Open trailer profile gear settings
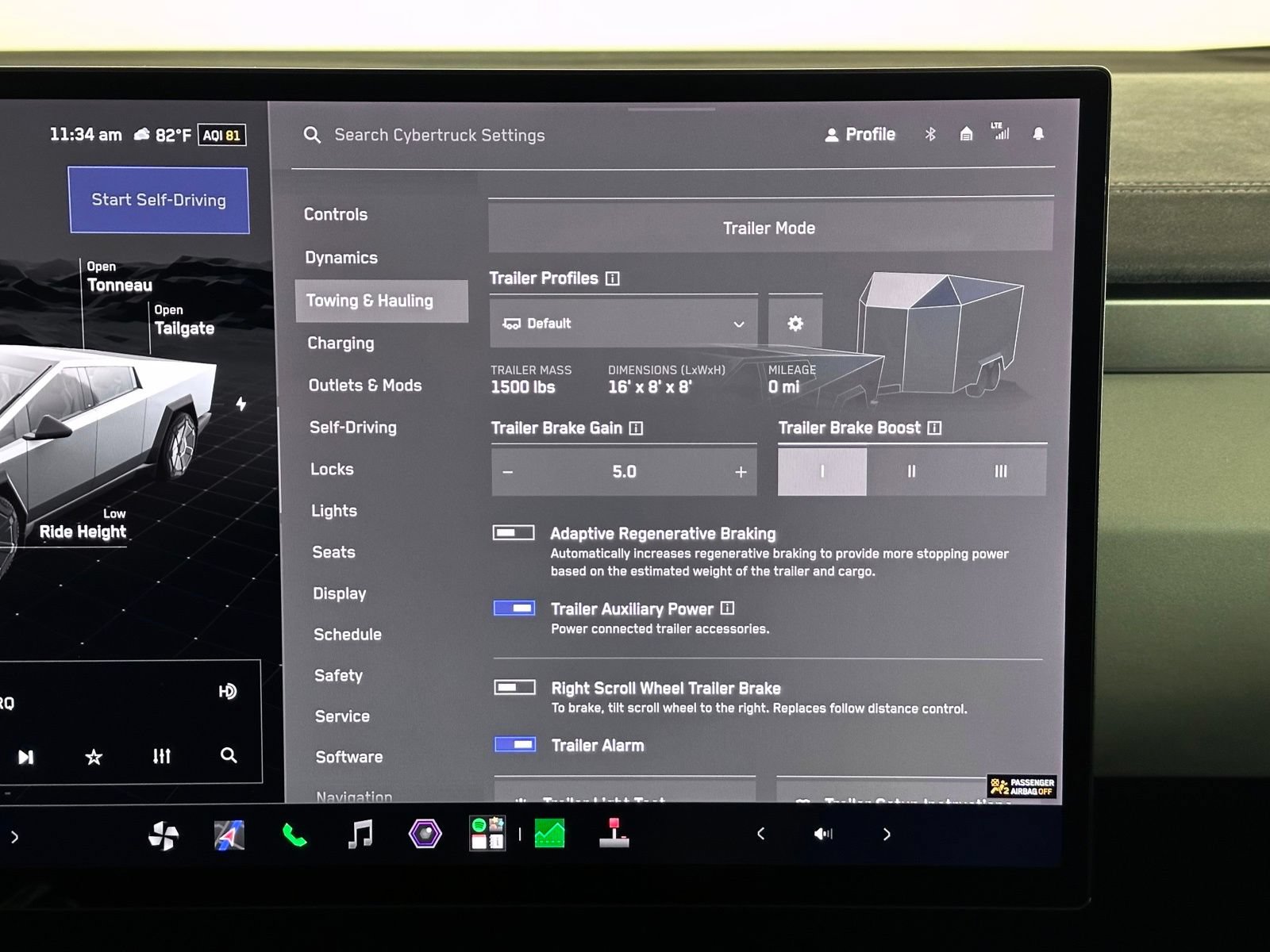This screenshot has width=1270, height=952. tap(795, 323)
